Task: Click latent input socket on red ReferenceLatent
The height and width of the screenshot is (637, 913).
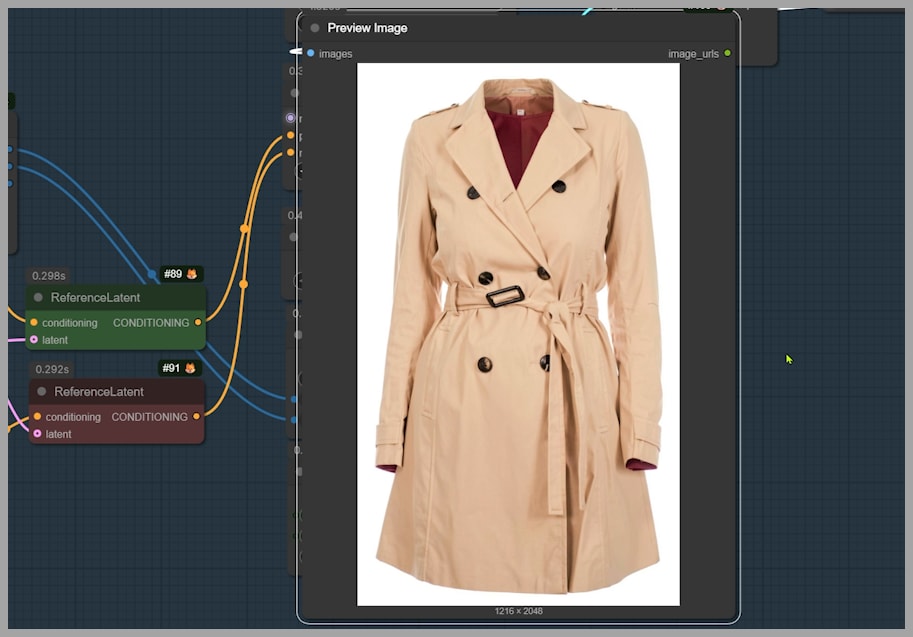Action: tap(37, 434)
